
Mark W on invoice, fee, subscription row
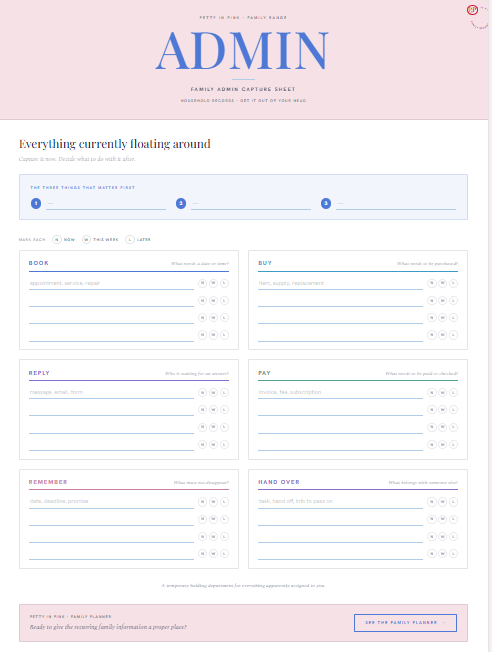point(443,393)
